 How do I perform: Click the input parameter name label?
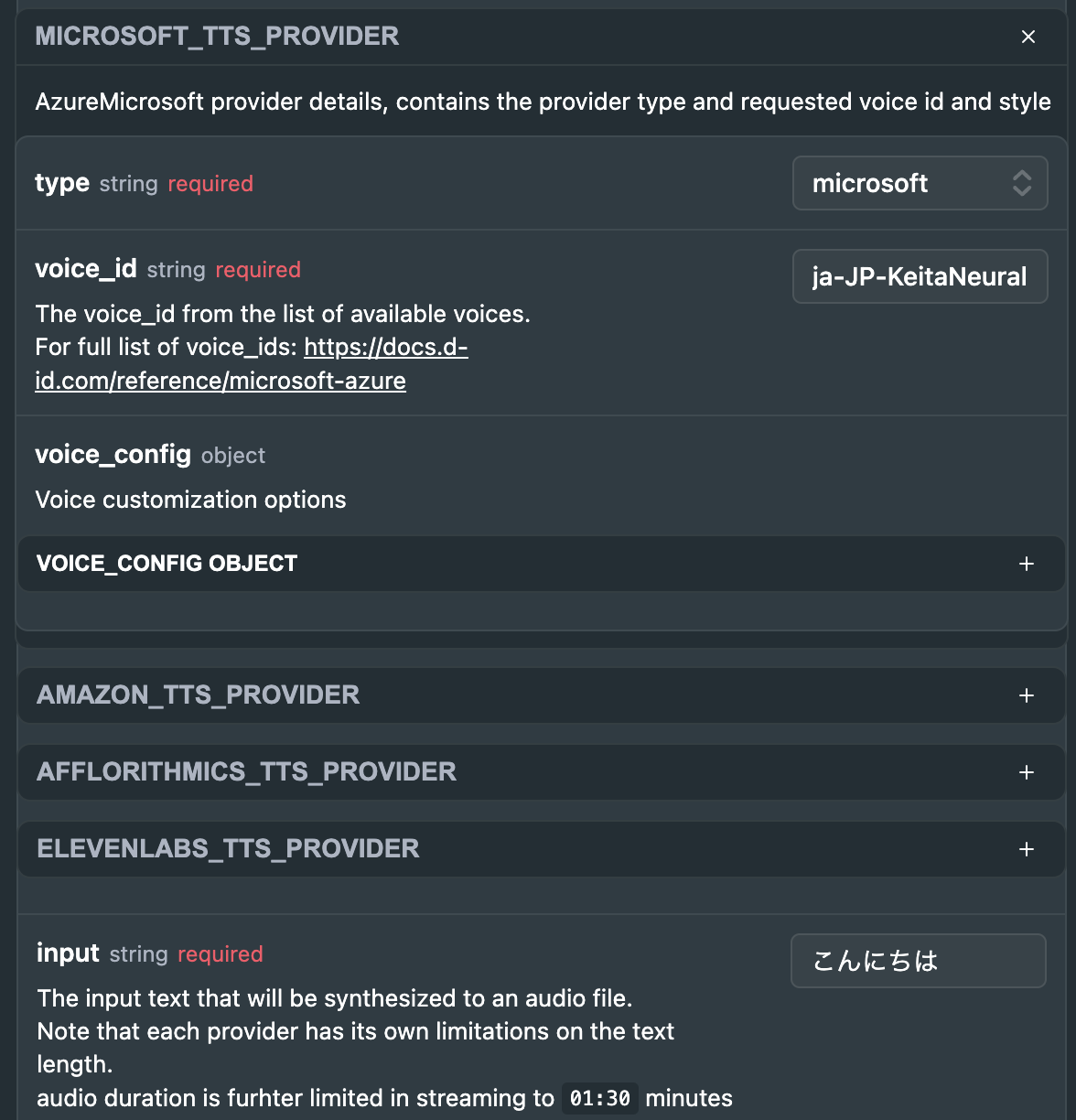68,953
